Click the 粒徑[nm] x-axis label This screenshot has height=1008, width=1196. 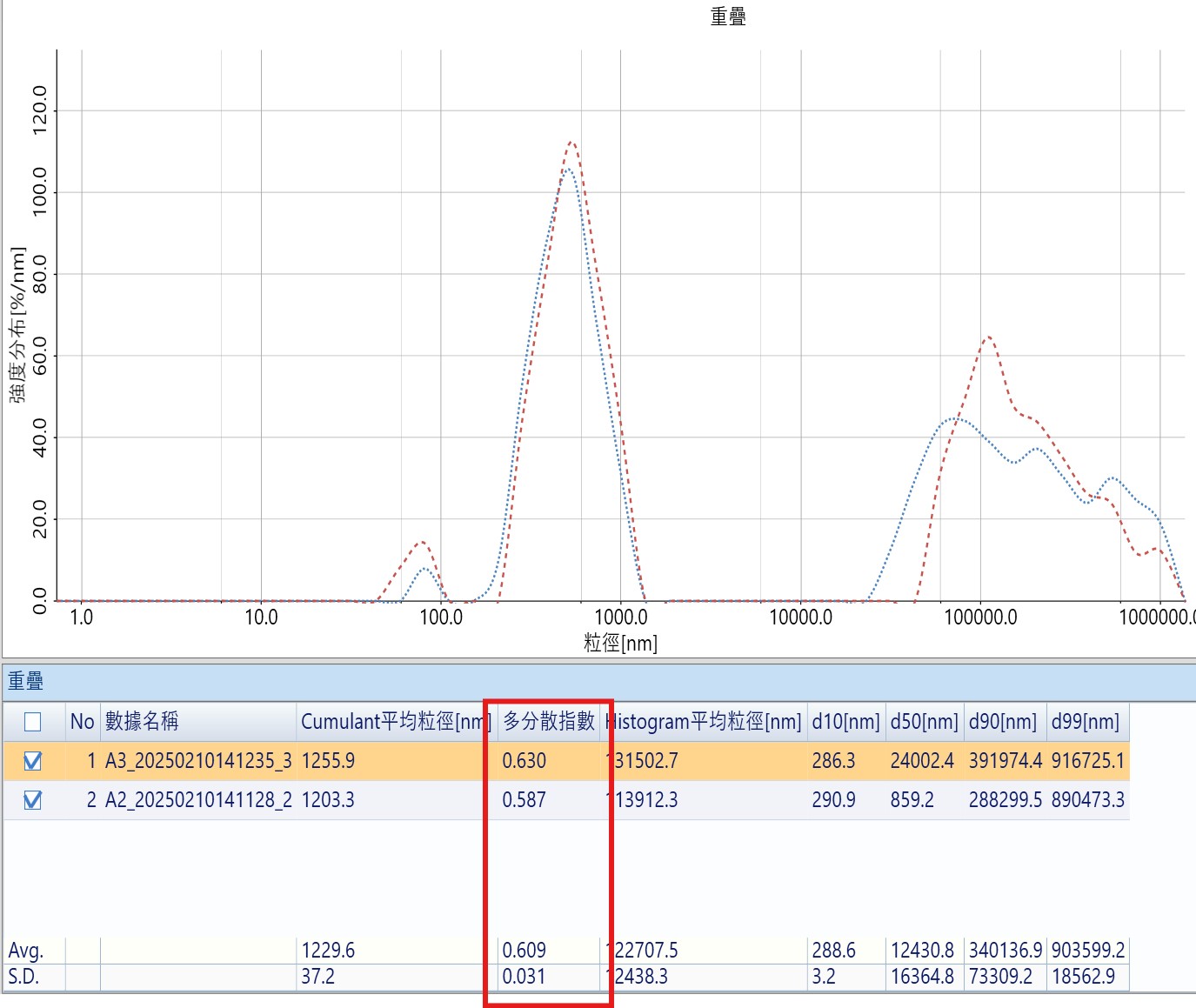click(620, 644)
